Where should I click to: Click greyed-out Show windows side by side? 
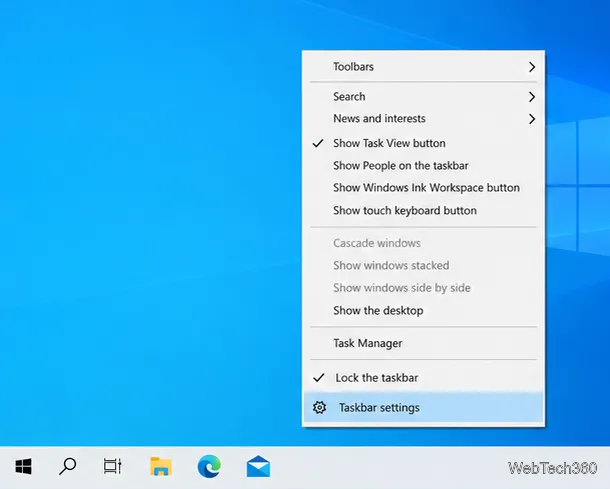(x=423, y=288)
